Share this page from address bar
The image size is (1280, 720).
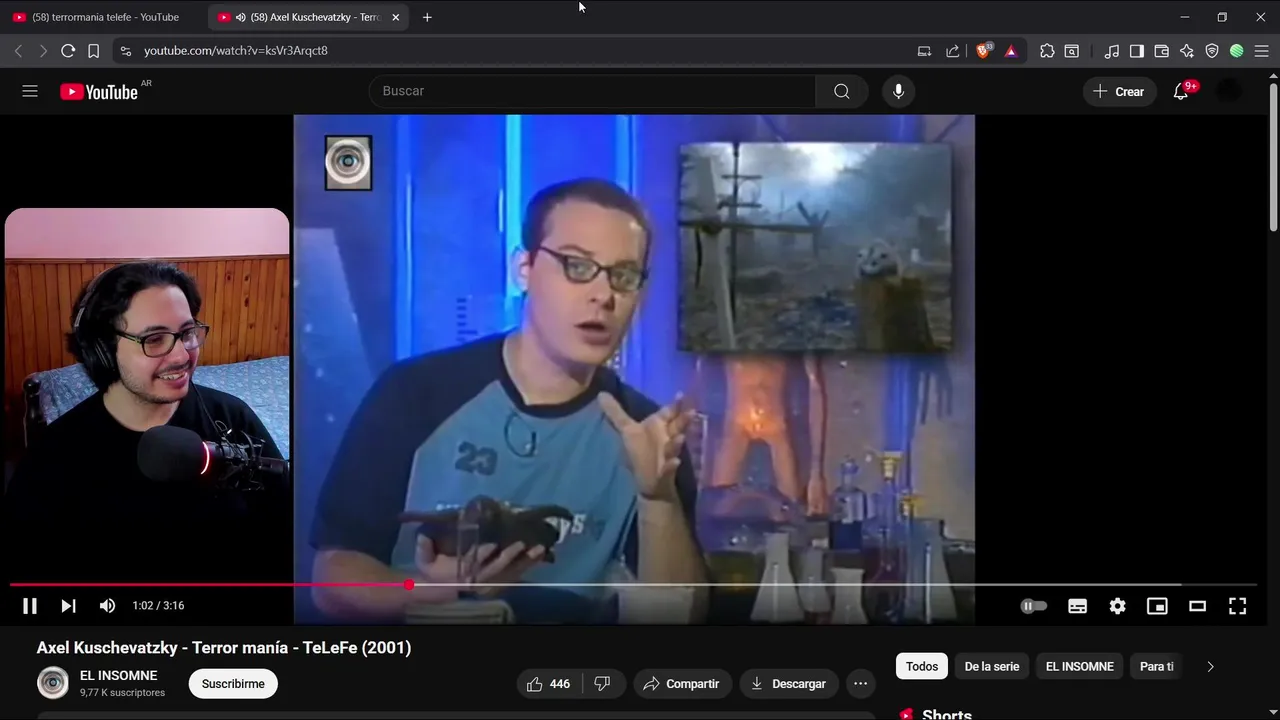[952, 51]
